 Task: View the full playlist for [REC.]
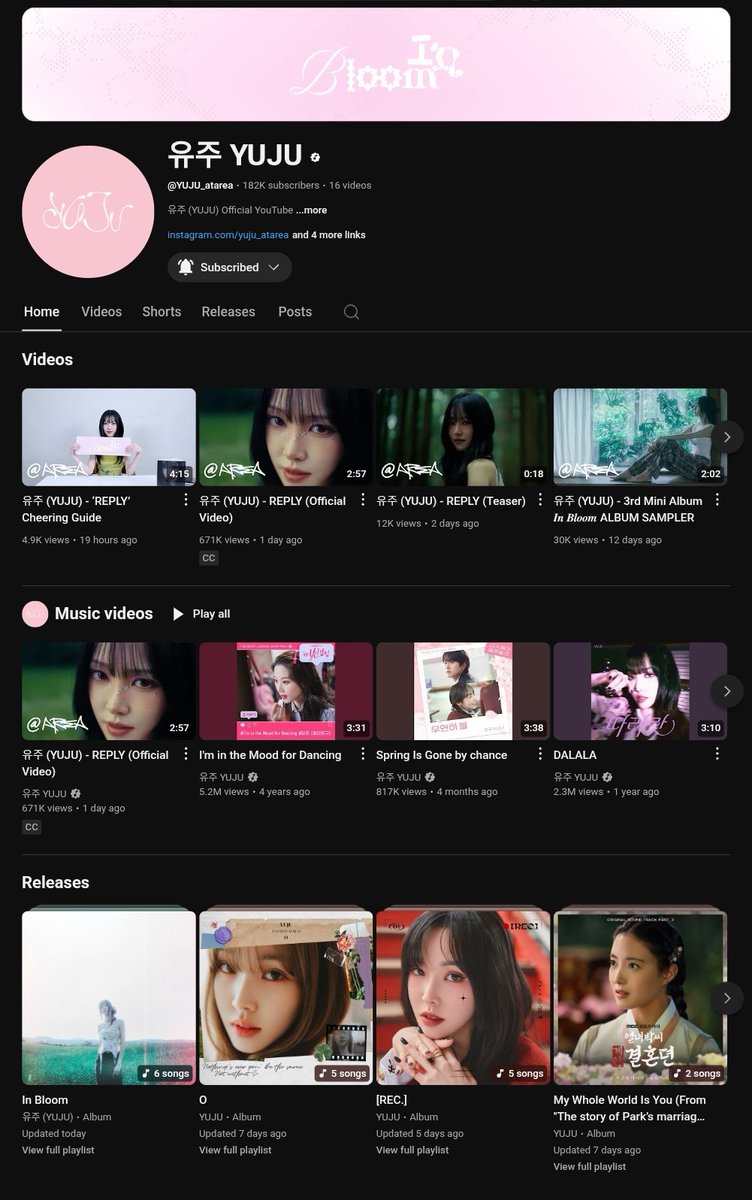tap(412, 1150)
